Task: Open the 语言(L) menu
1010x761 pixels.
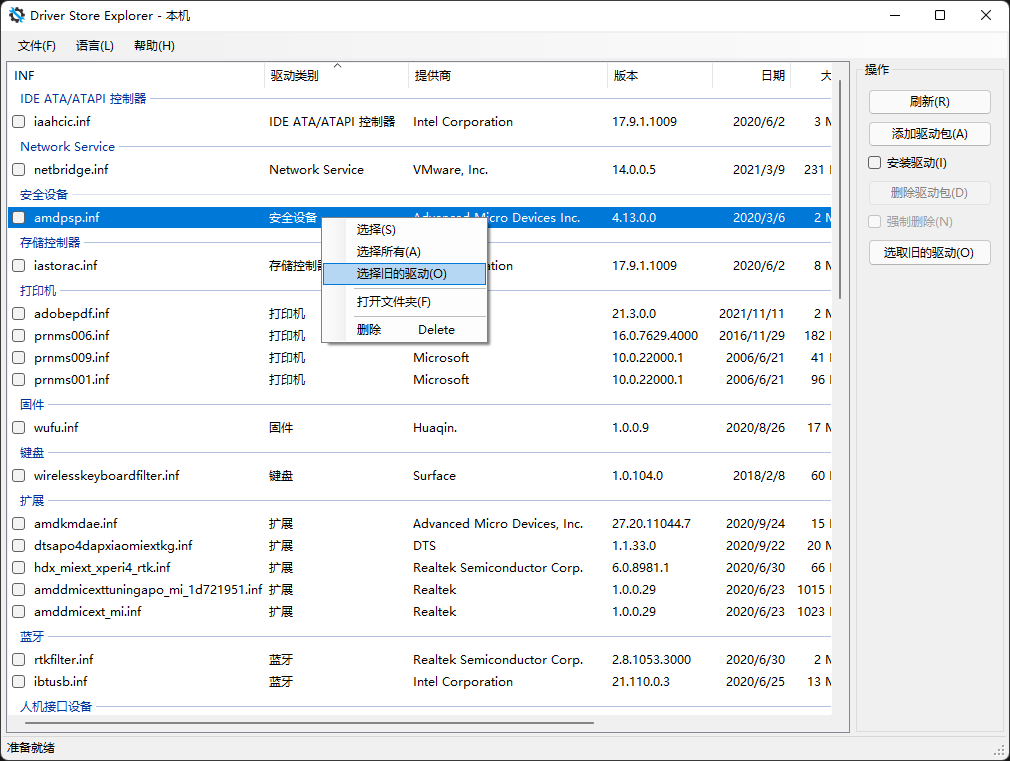Action: coord(95,46)
